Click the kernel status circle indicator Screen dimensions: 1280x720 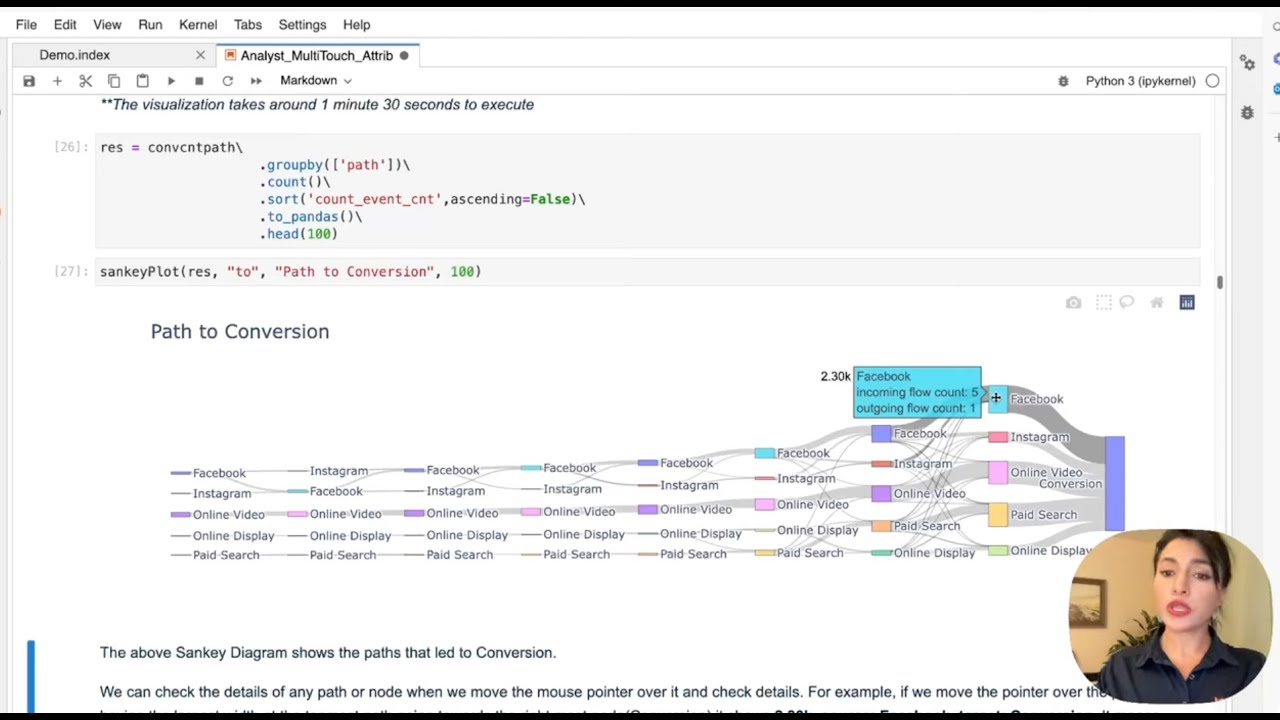click(1212, 81)
